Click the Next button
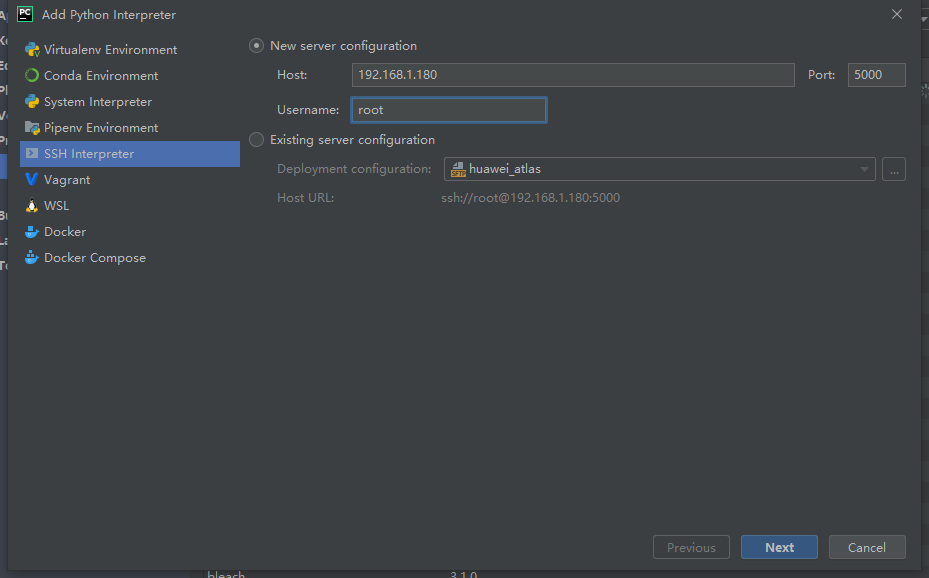Viewport: 929px width, 578px height. (x=779, y=547)
